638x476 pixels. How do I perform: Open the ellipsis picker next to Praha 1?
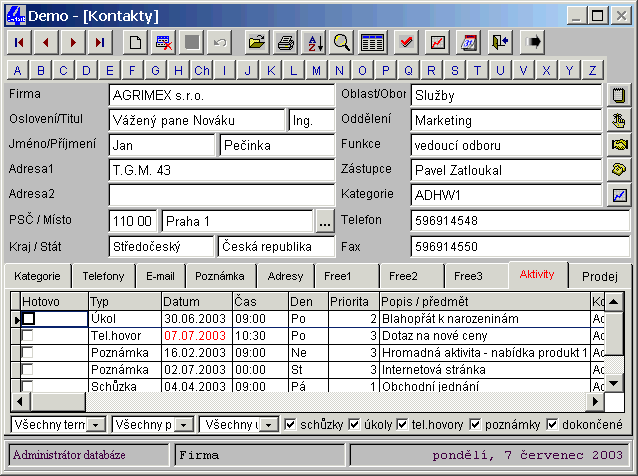pyautogui.click(x=324, y=220)
